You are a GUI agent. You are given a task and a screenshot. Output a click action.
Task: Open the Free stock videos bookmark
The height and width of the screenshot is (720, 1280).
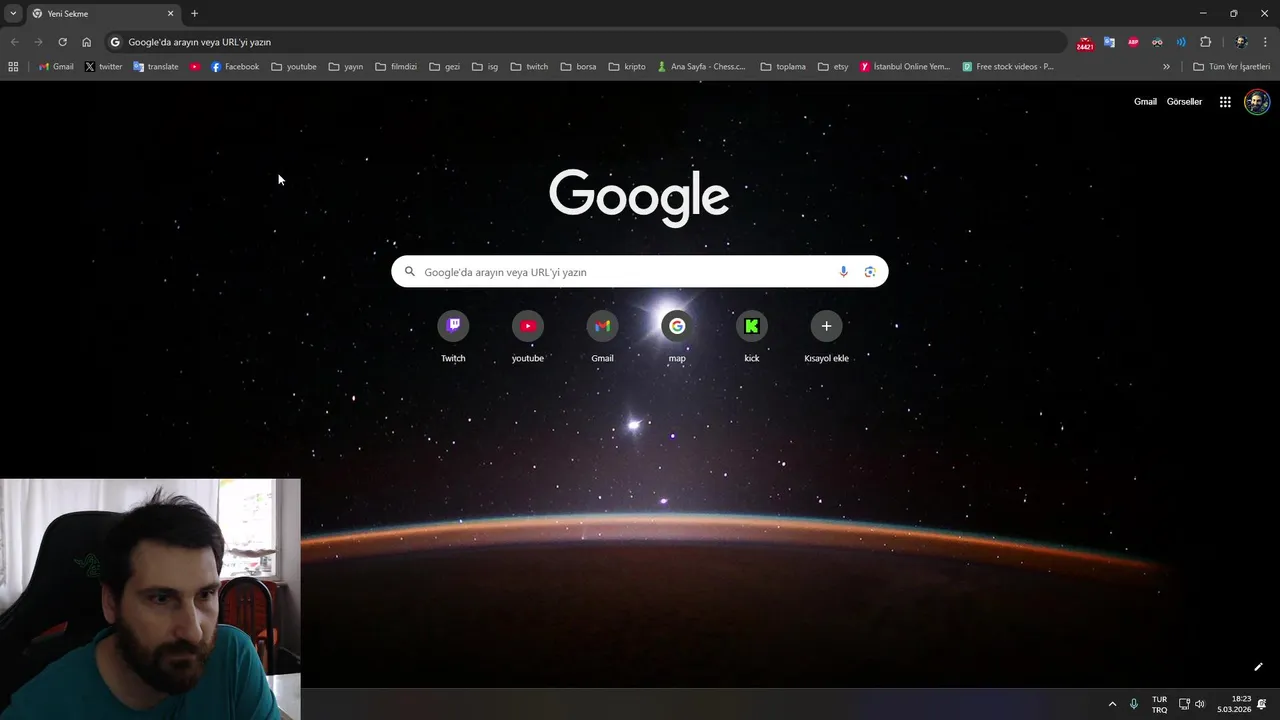tap(1008, 67)
